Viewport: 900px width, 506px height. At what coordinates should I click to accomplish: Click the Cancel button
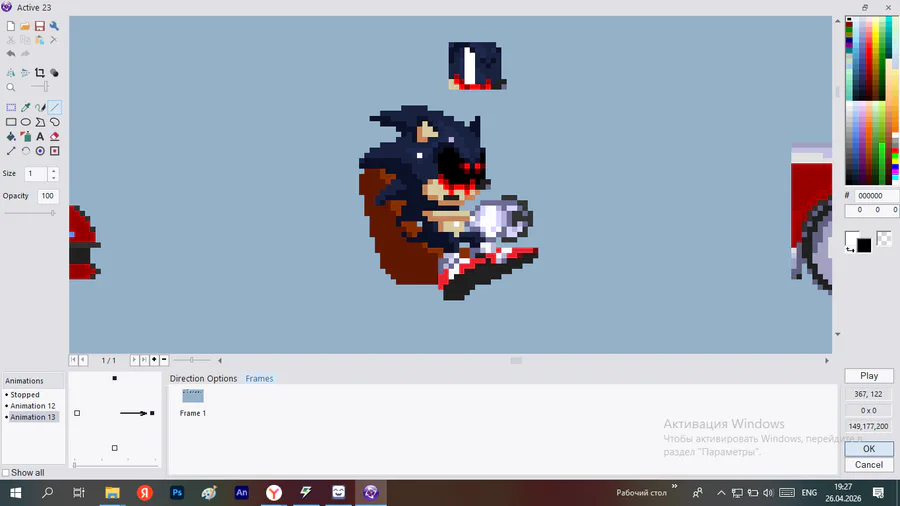tap(869, 465)
